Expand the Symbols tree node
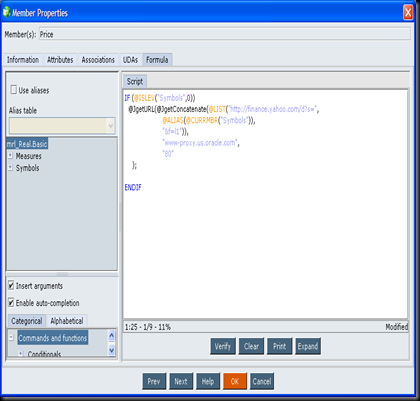The width and height of the screenshot is (420, 401). click(x=10, y=167)
